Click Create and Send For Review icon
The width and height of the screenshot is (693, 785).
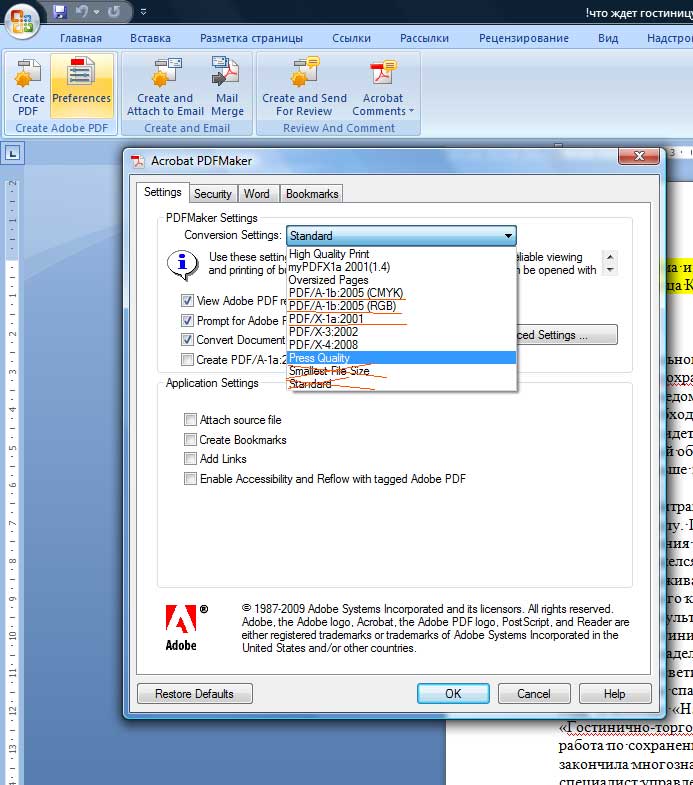tap(304, 87)
